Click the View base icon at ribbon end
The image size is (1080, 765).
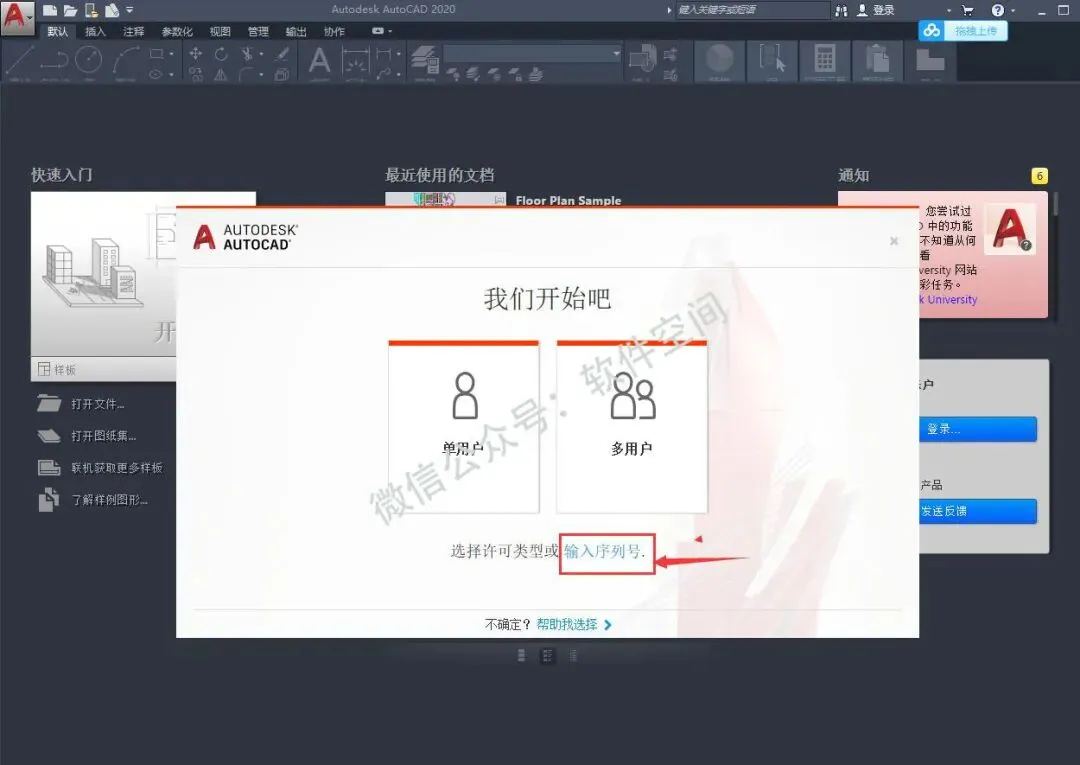[x=930, y=60]
